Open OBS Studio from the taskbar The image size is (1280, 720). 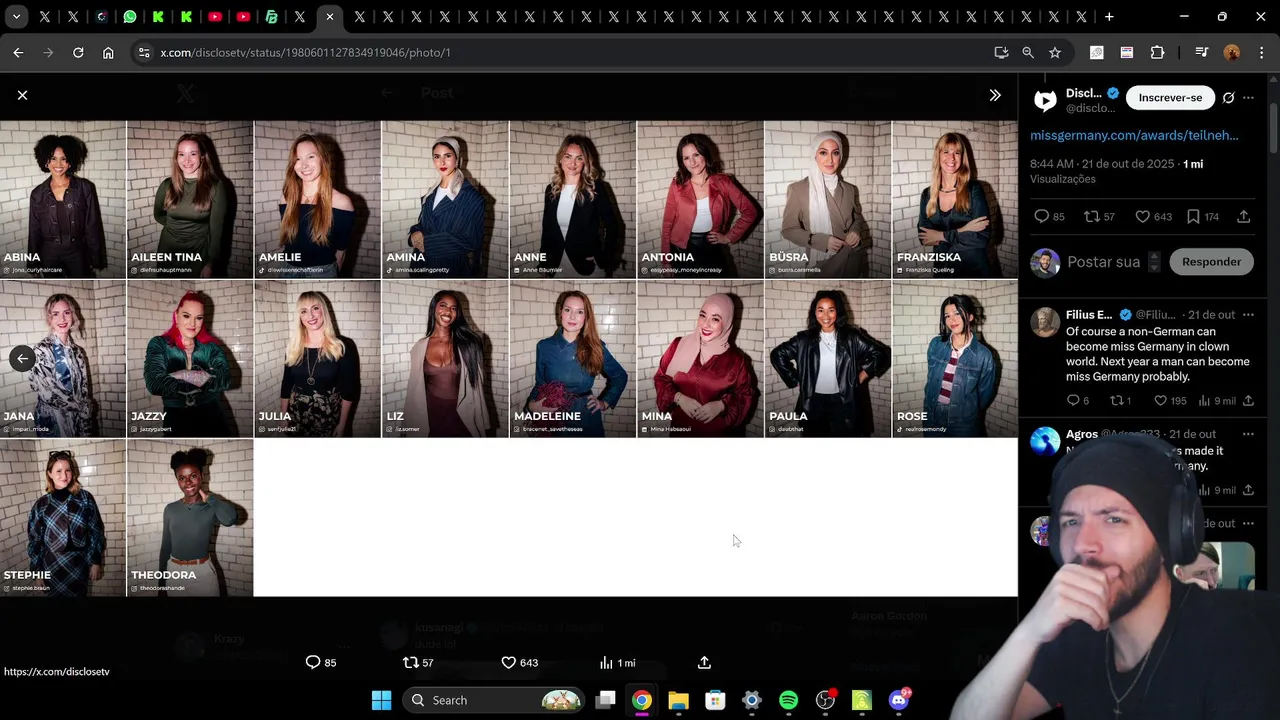tap(825, 700)
